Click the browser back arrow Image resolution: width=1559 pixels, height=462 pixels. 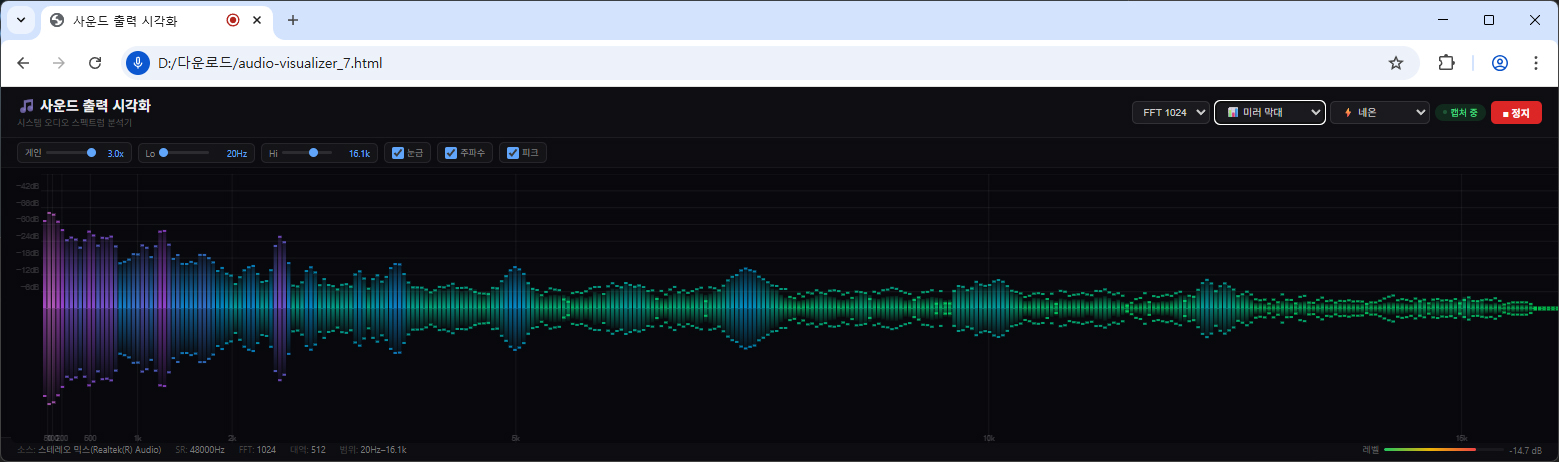tap(23, 63)
